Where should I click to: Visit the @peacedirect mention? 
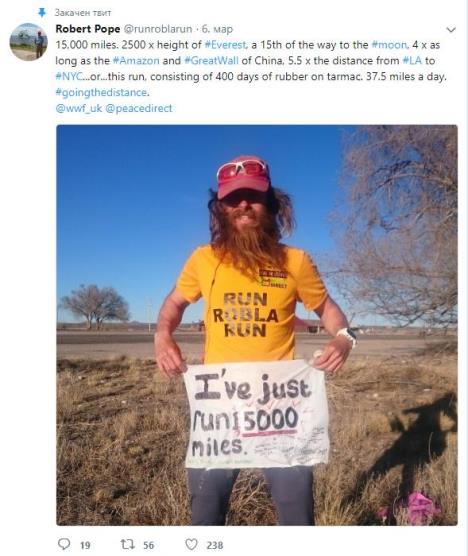[x=139, y=109]
